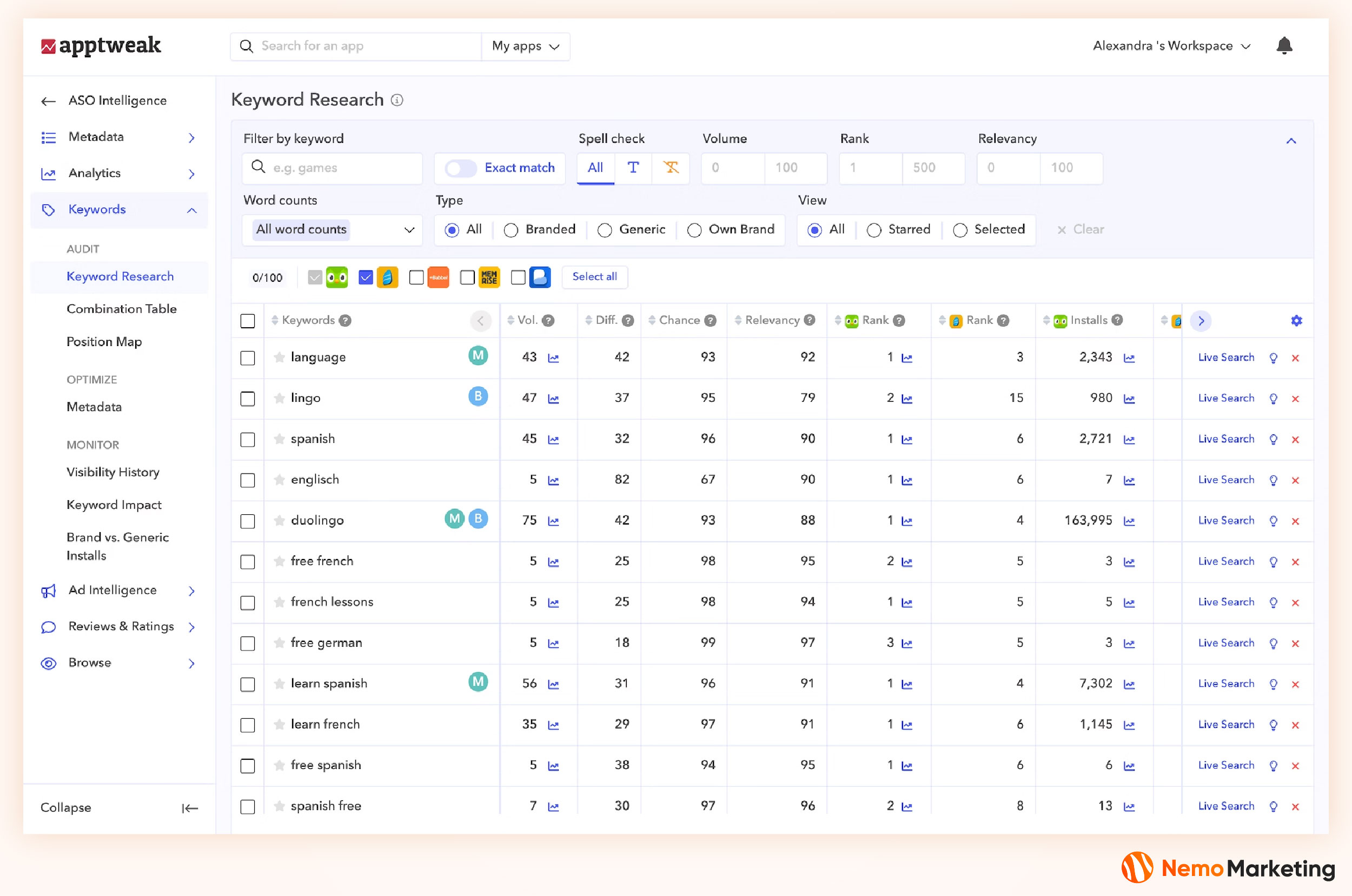
Task: Click Keyword Research info icon
Action: [x=396, y=101]
